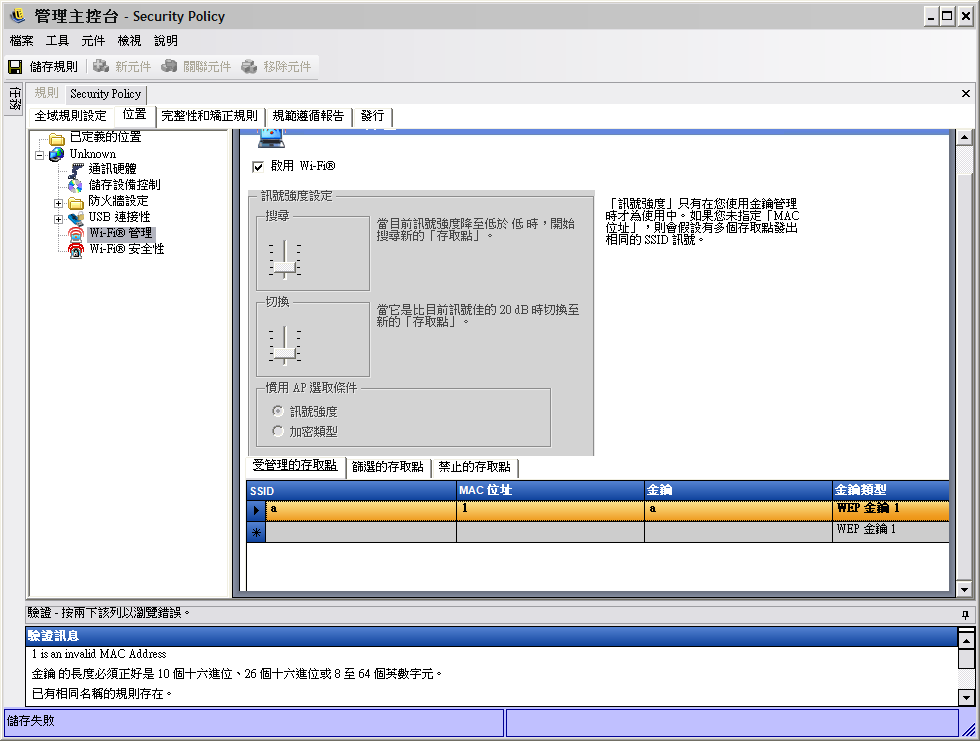Click the SSID column header

pyautogui.click(x=352, y=490)
